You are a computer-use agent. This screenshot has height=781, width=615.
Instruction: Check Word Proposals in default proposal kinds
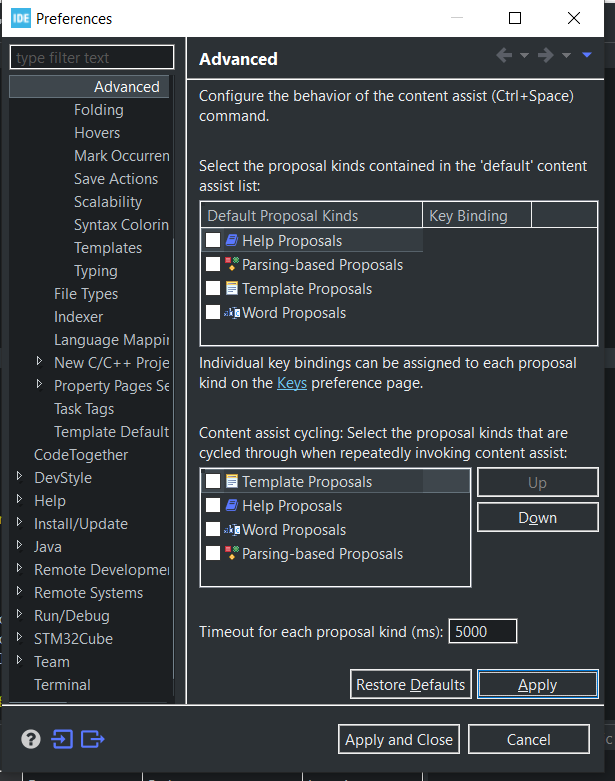[213, 312]
